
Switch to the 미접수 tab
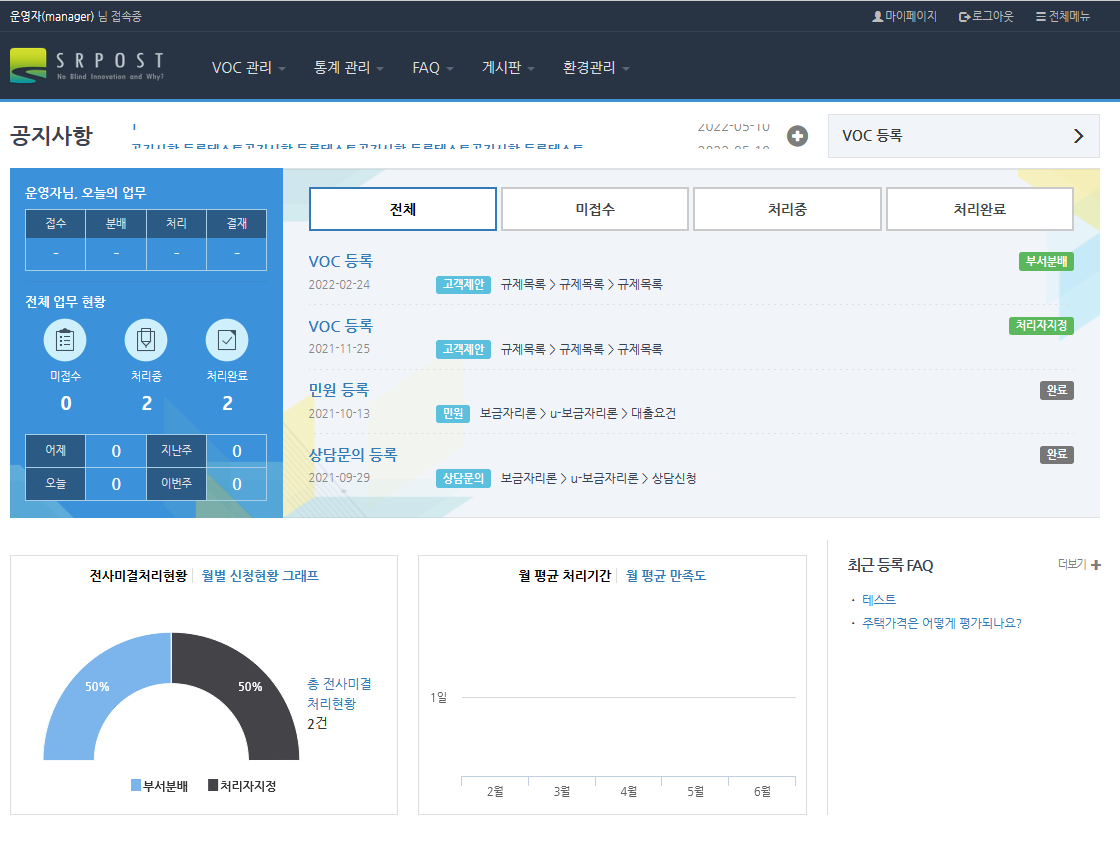[594, 209]
